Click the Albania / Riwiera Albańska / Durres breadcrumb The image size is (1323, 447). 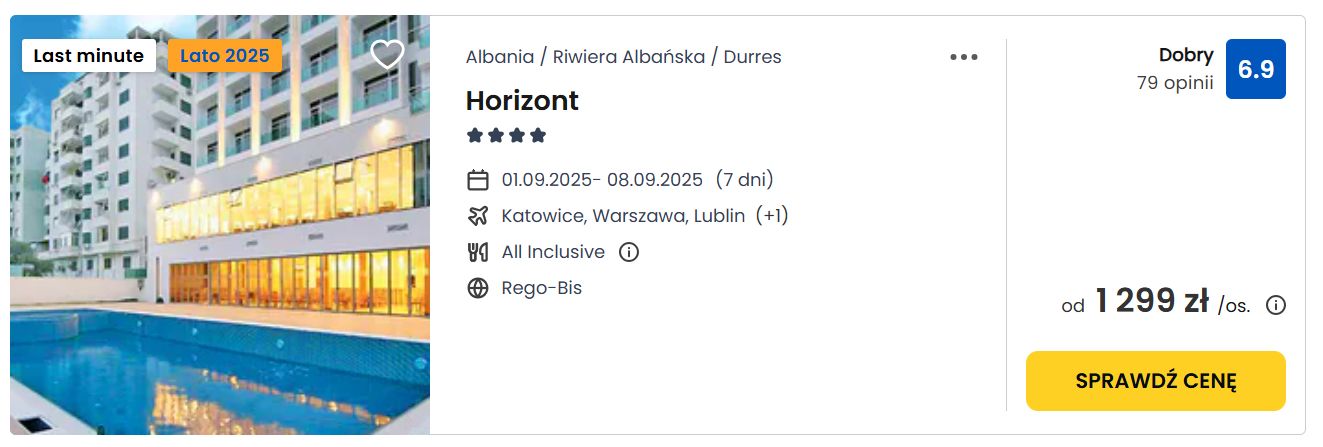(x=623, y=57)
